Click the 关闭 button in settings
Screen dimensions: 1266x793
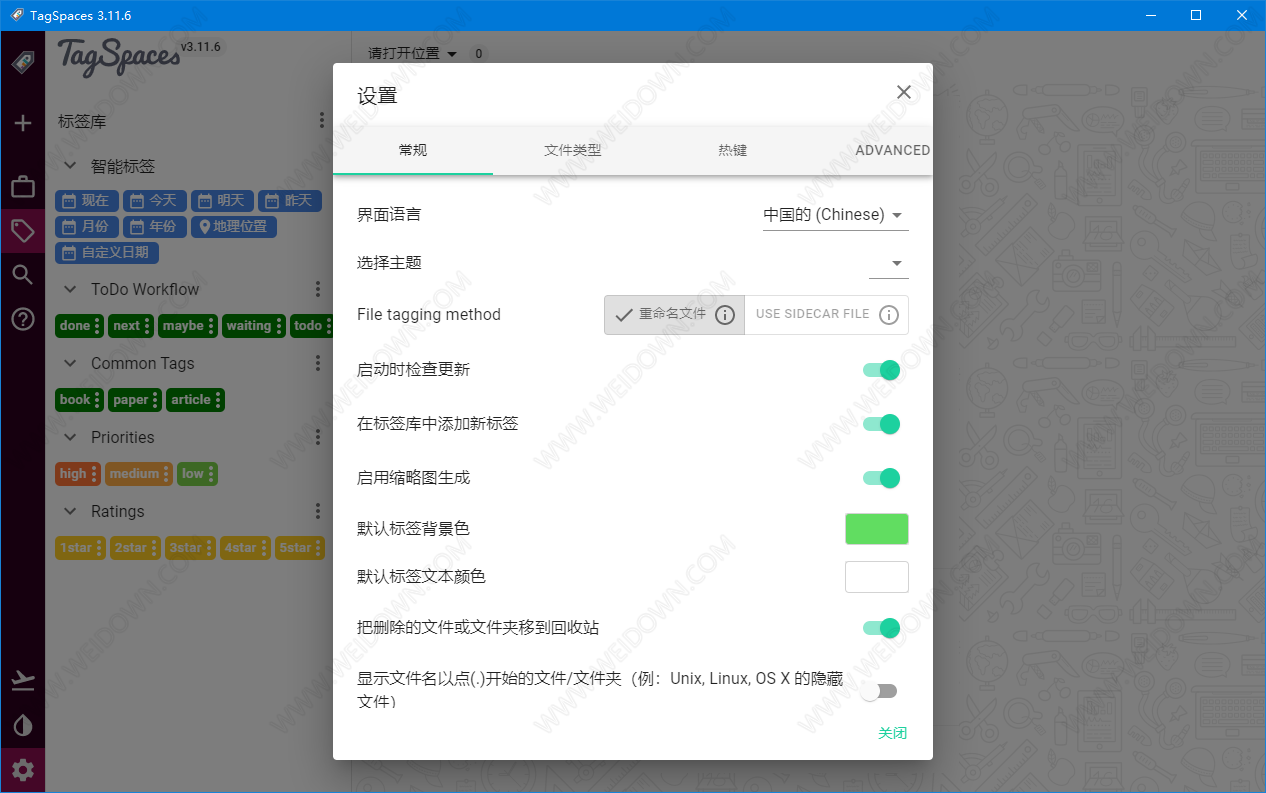(892, 733)
